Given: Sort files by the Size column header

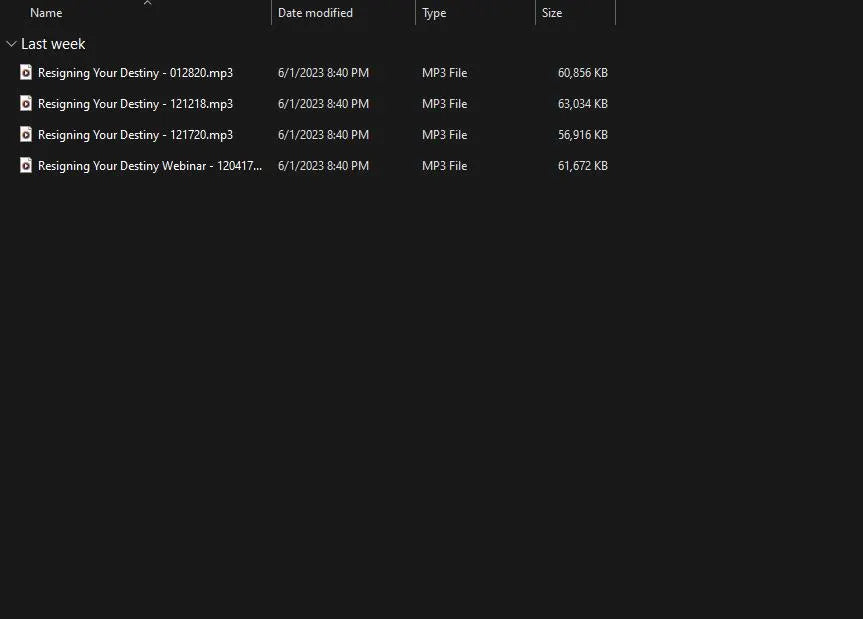Looking at the screenshot, I should click(x=552, y=13).
